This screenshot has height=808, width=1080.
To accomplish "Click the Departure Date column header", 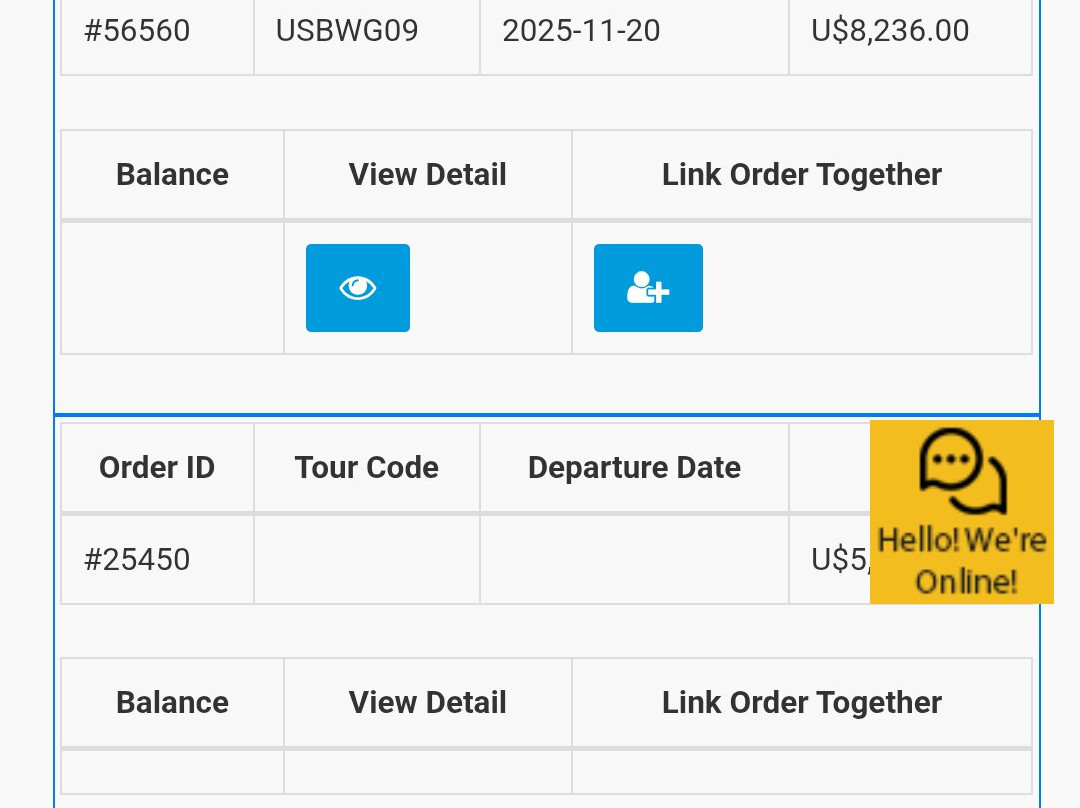I will [x=634, y=468].
